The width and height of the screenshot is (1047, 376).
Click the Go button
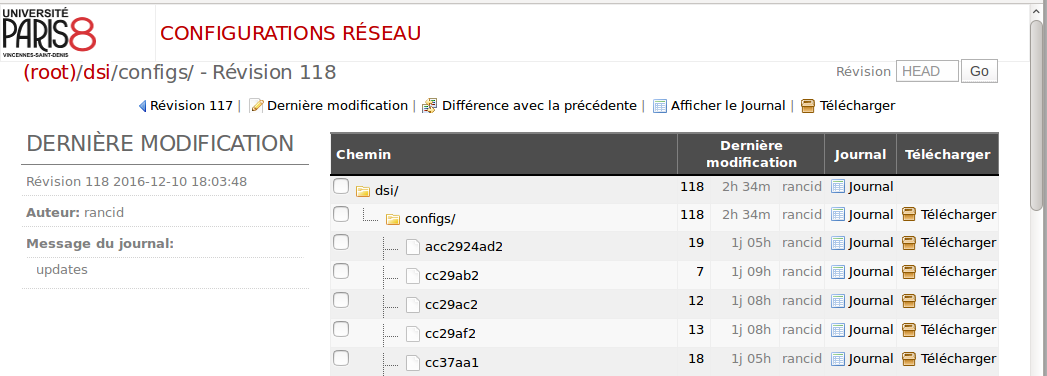coord(979,71)
